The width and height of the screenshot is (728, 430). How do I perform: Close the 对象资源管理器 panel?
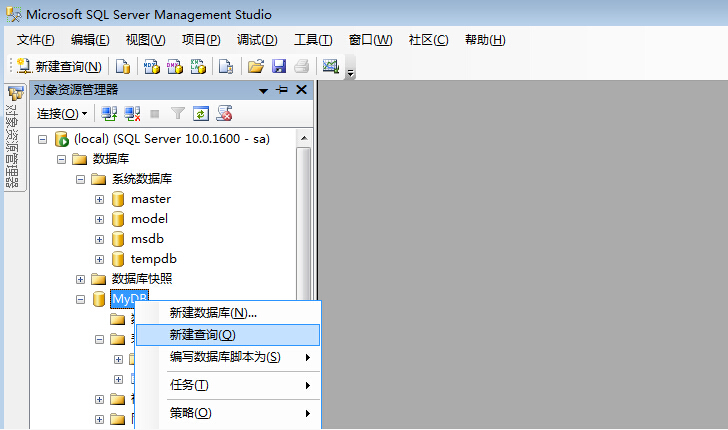click(x=301, y=89)
